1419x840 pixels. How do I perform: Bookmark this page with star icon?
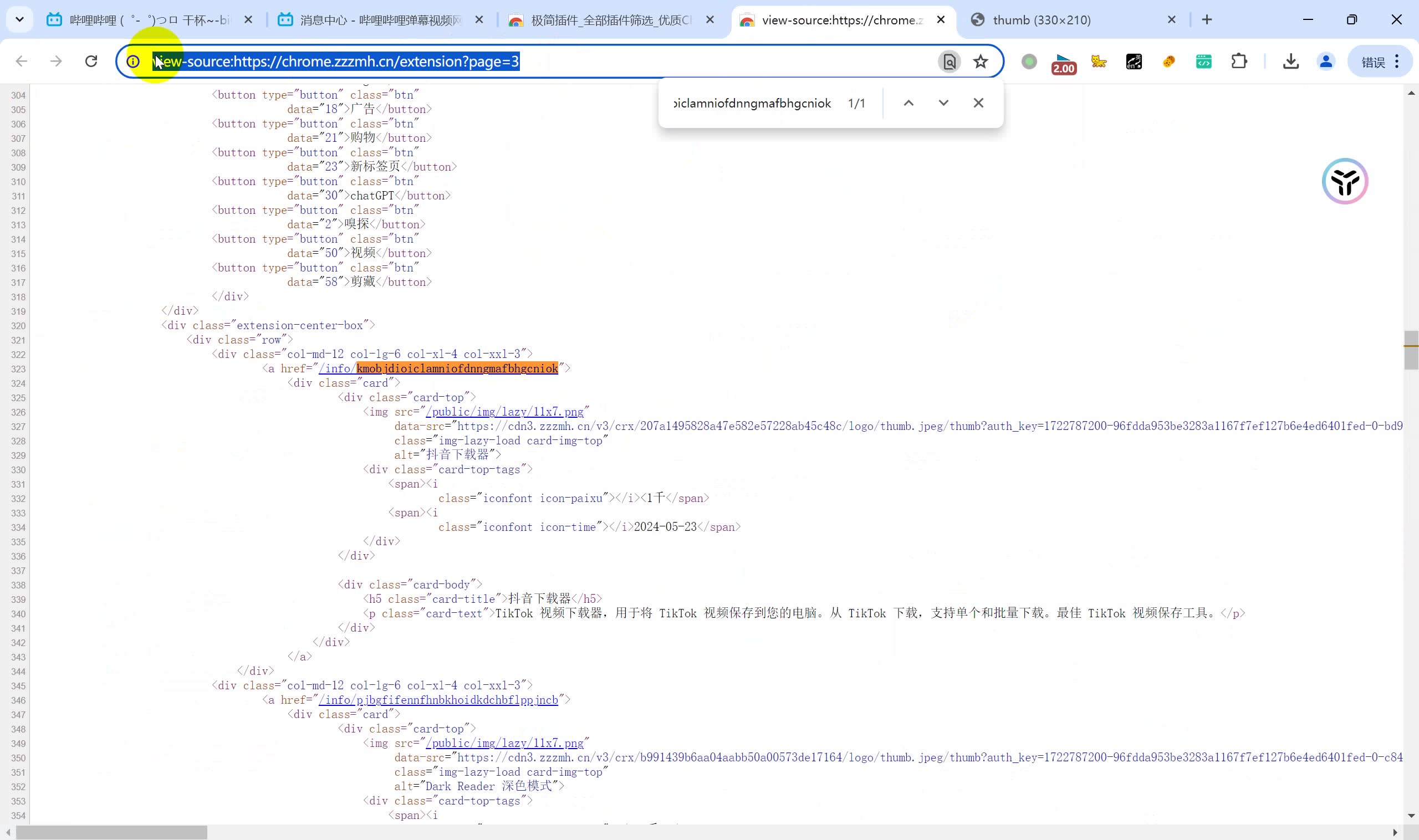[981, 61]
